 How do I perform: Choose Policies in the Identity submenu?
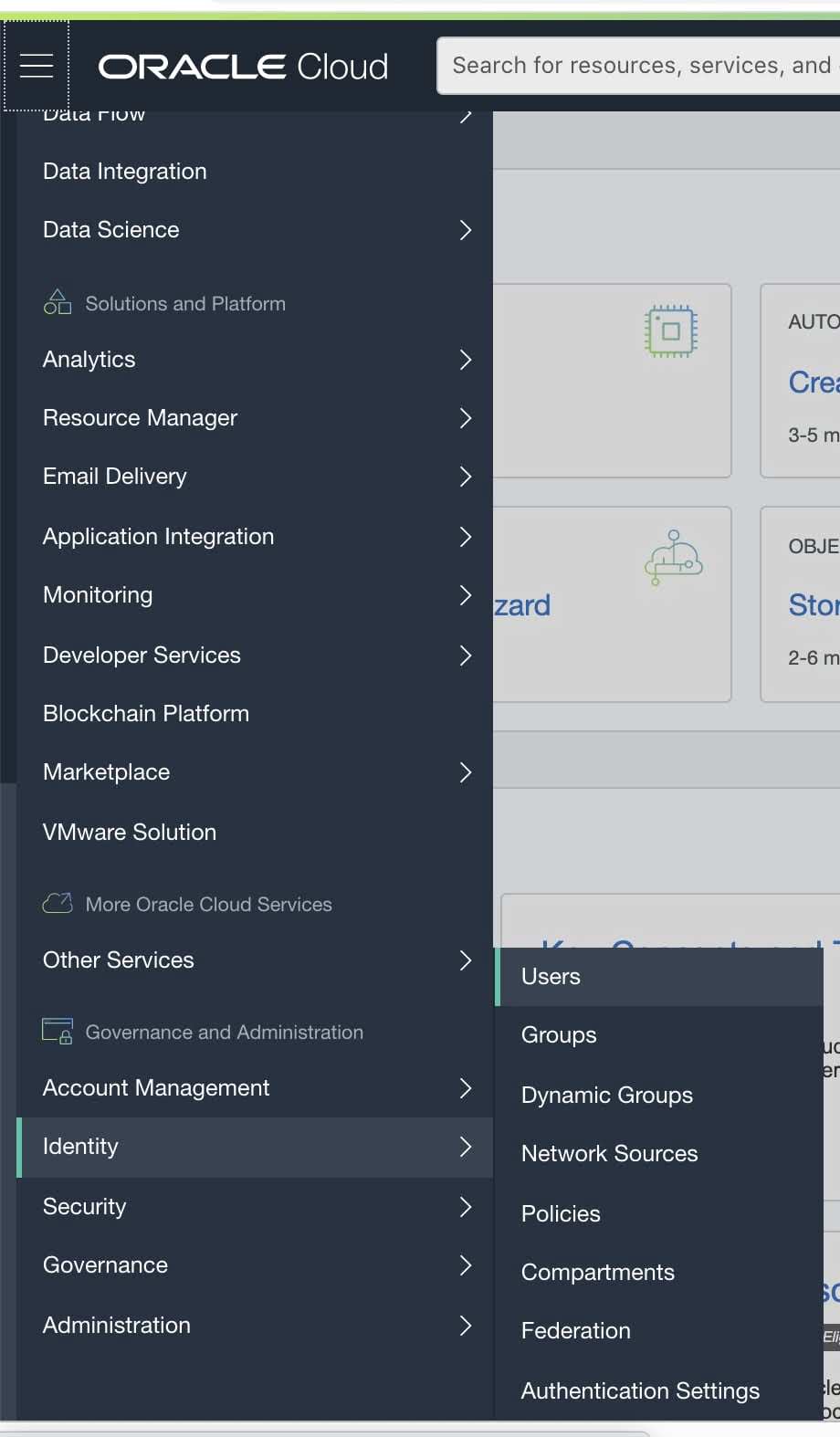click(x=561, y=1214)
